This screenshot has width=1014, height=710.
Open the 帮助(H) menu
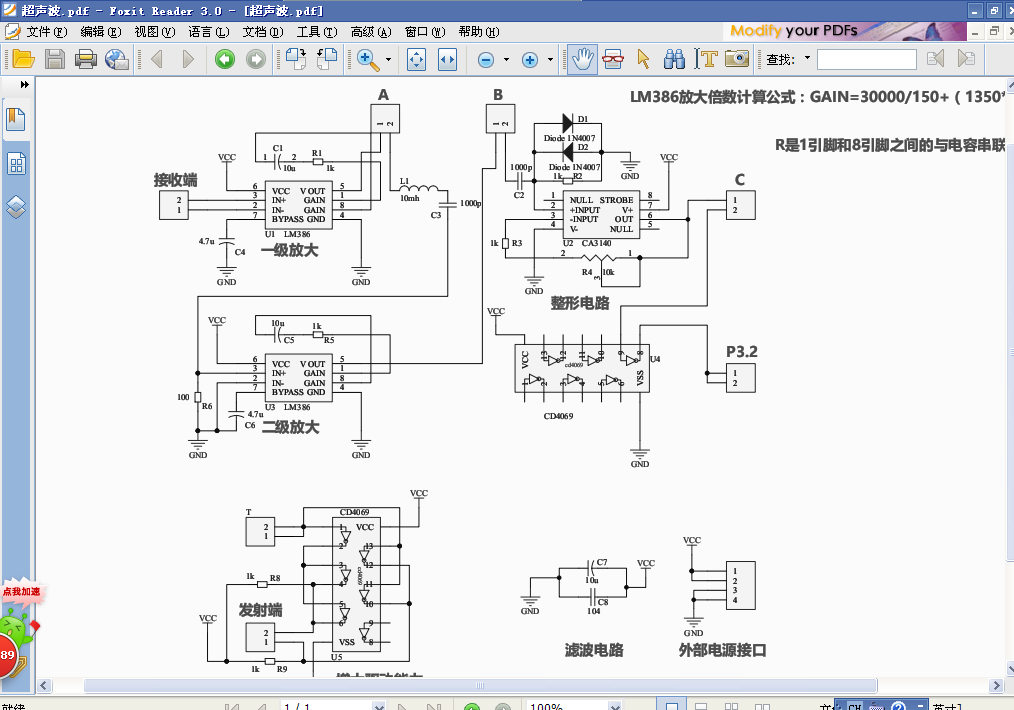coord(479,32)
